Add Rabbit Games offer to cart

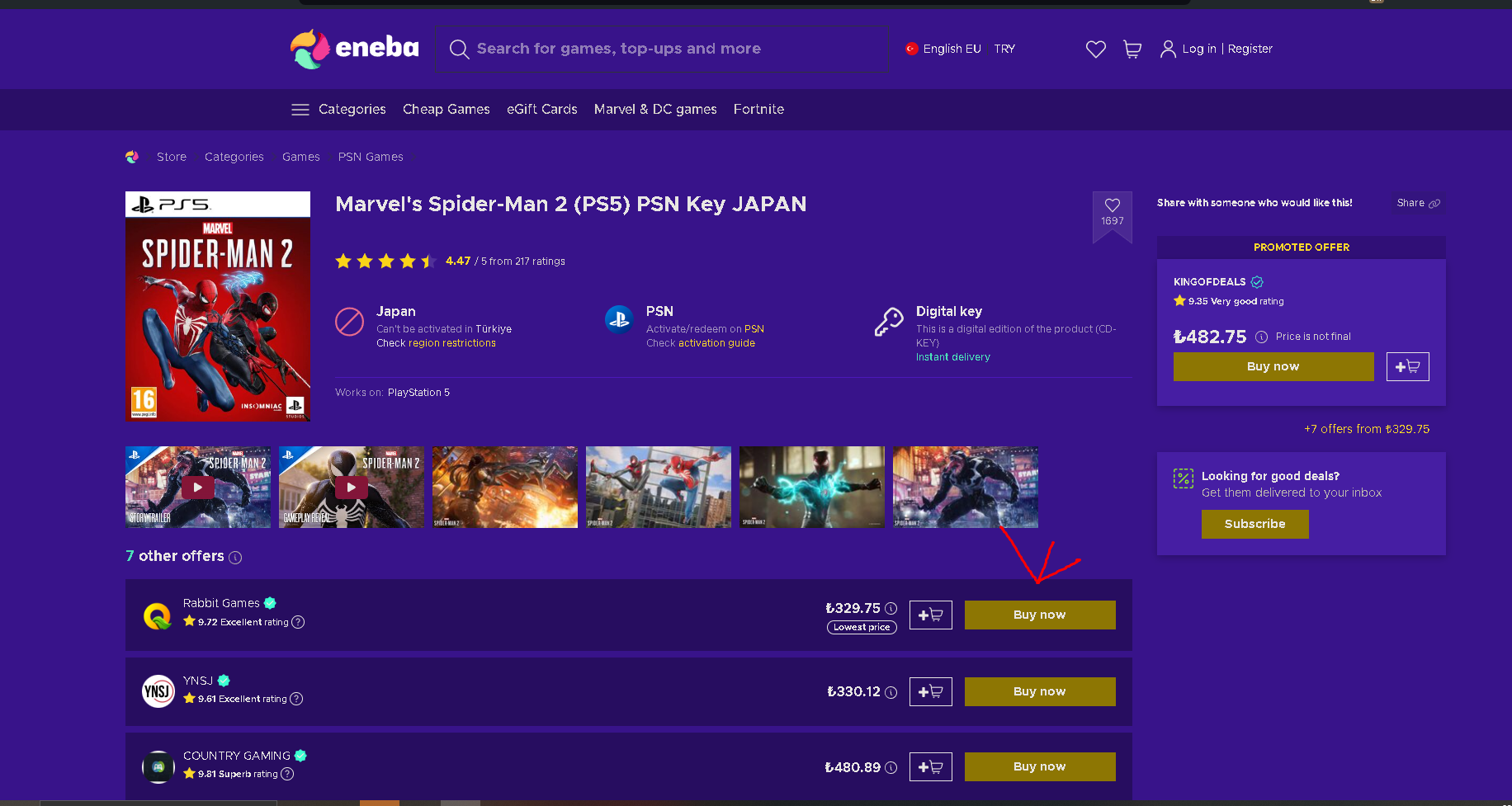tap(931, 615)
